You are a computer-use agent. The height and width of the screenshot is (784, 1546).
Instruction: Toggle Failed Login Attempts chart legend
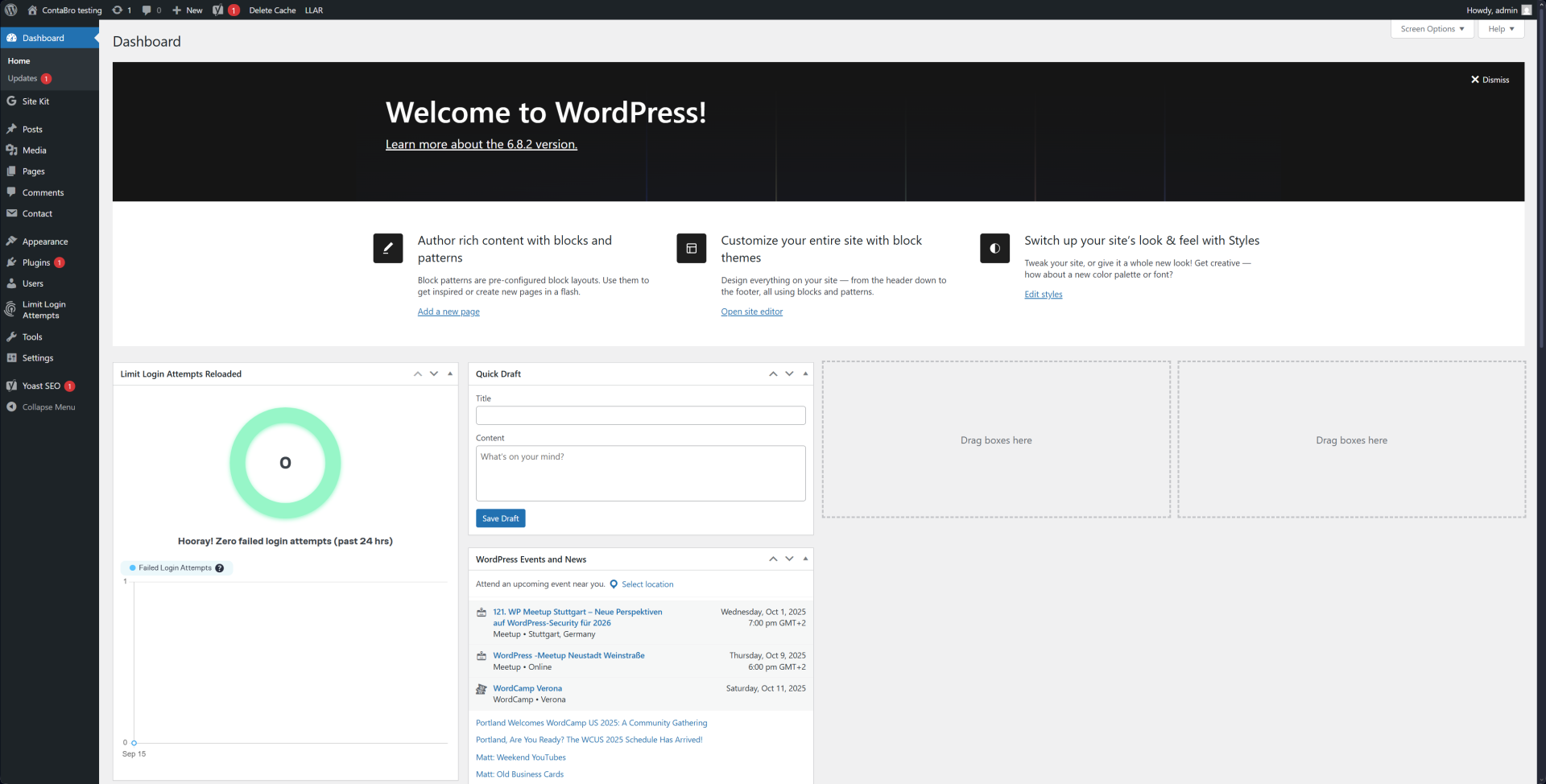tap(176, 568)
